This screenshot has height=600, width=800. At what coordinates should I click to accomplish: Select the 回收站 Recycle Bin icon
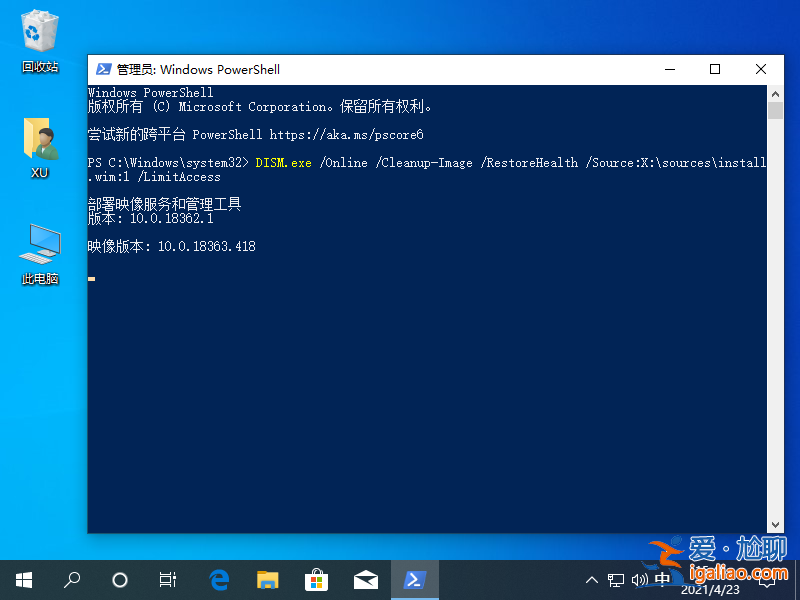39,32
